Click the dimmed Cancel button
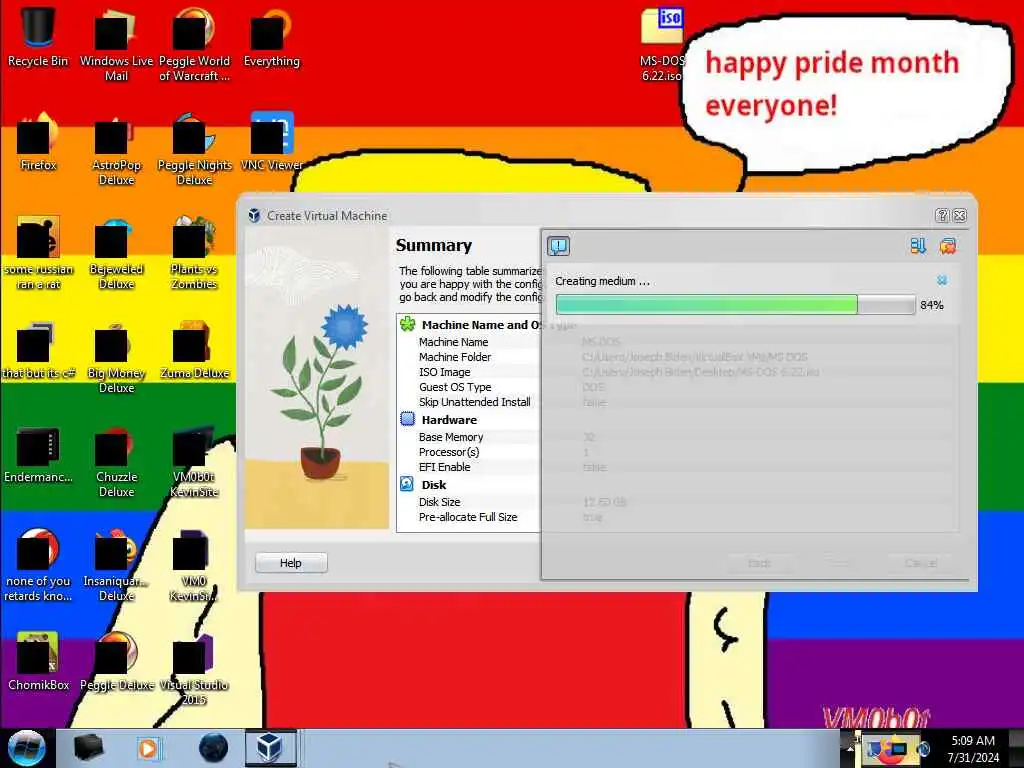The width and height of the screenshot is (1024, 768). [921, 563]
